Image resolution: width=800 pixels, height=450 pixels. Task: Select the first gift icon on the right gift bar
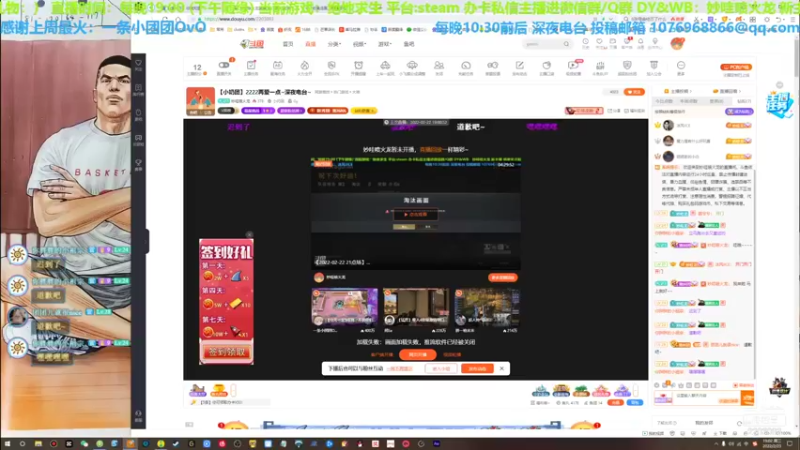(540, 391)
